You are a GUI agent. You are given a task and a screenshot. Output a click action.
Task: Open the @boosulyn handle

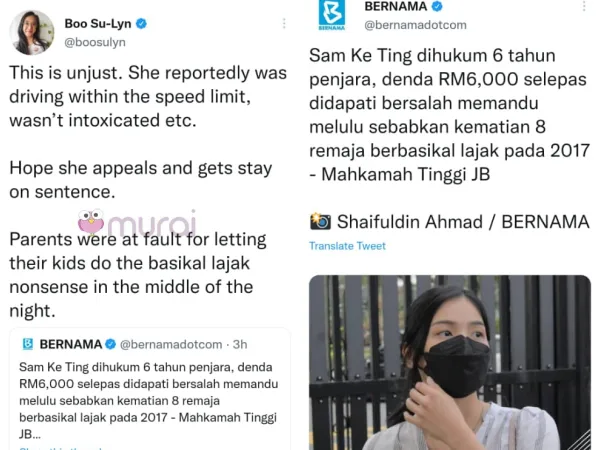[x=95, y=42]
